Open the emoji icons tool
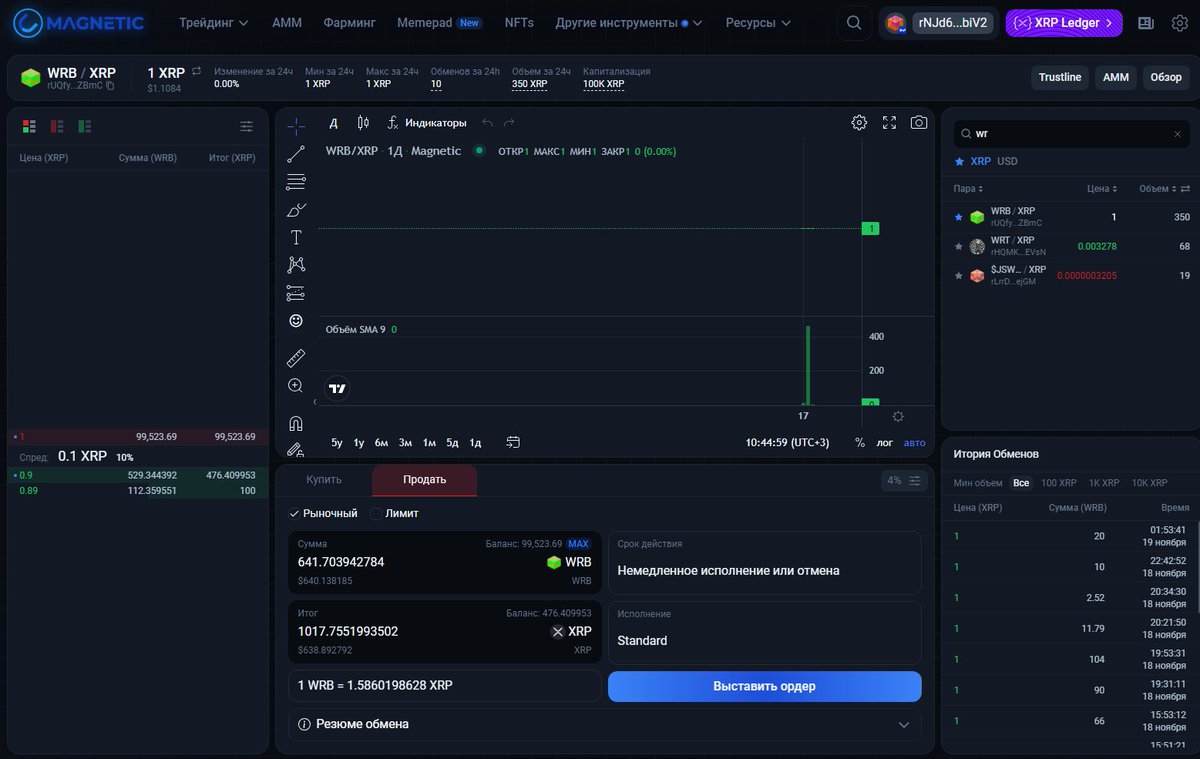This screenshot has width=1200, height=759. coord(296,321)
